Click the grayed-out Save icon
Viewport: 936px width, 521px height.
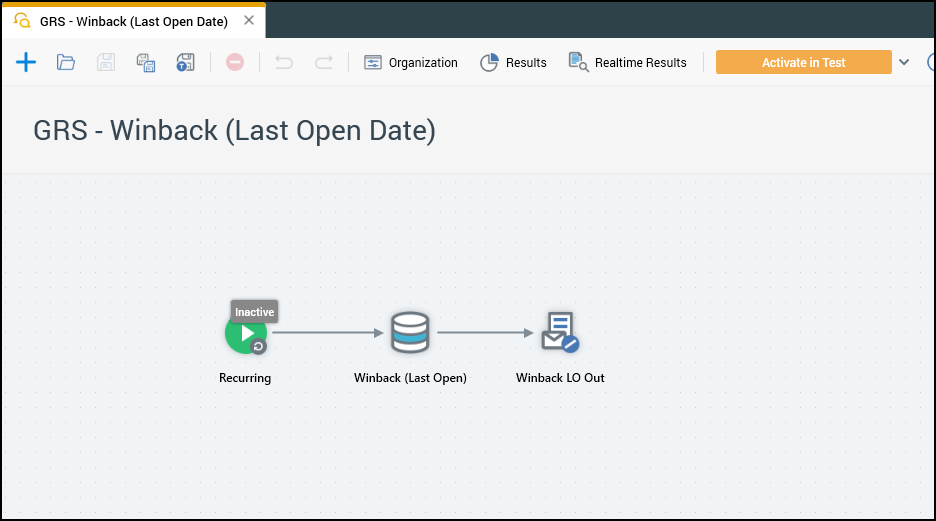(106, 62)
